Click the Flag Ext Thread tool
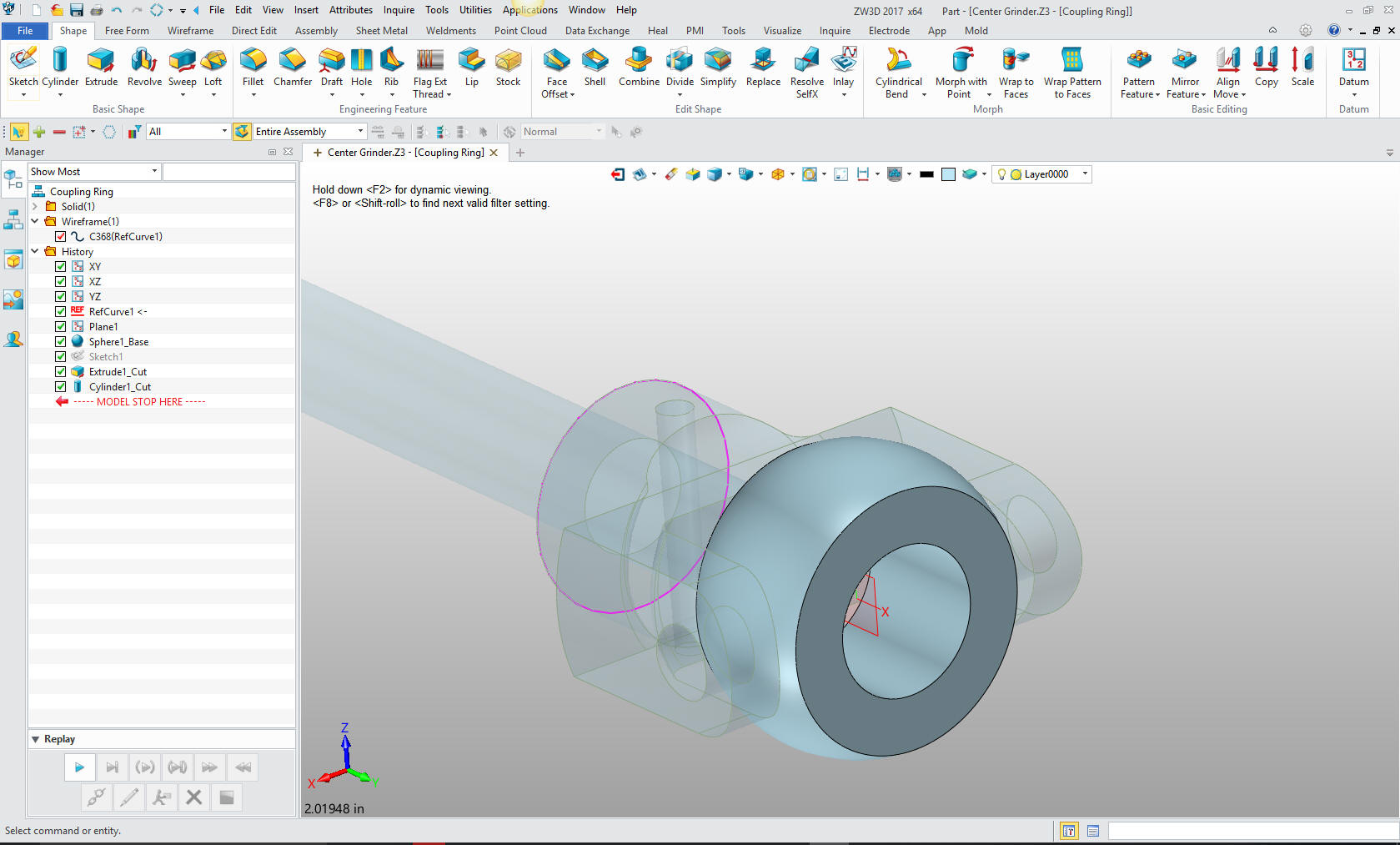Screen dimensions: 1400x845 click(x=431, y=73)
